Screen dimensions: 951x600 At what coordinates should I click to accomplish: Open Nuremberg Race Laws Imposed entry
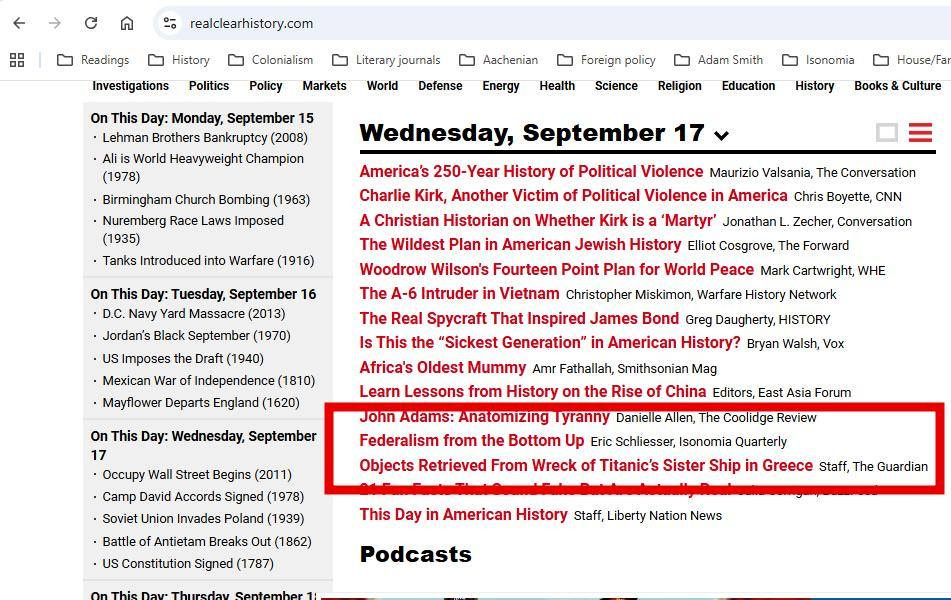[193, 229]
